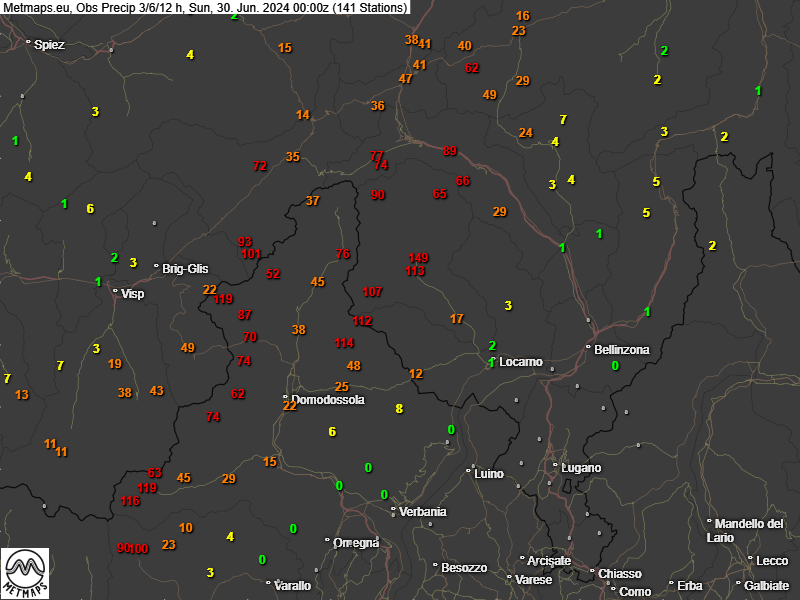Click the Omegna town label
Image resolution: width=800 pixels, height=600 pixels.
pyautogui.click(x=357, y=543)
